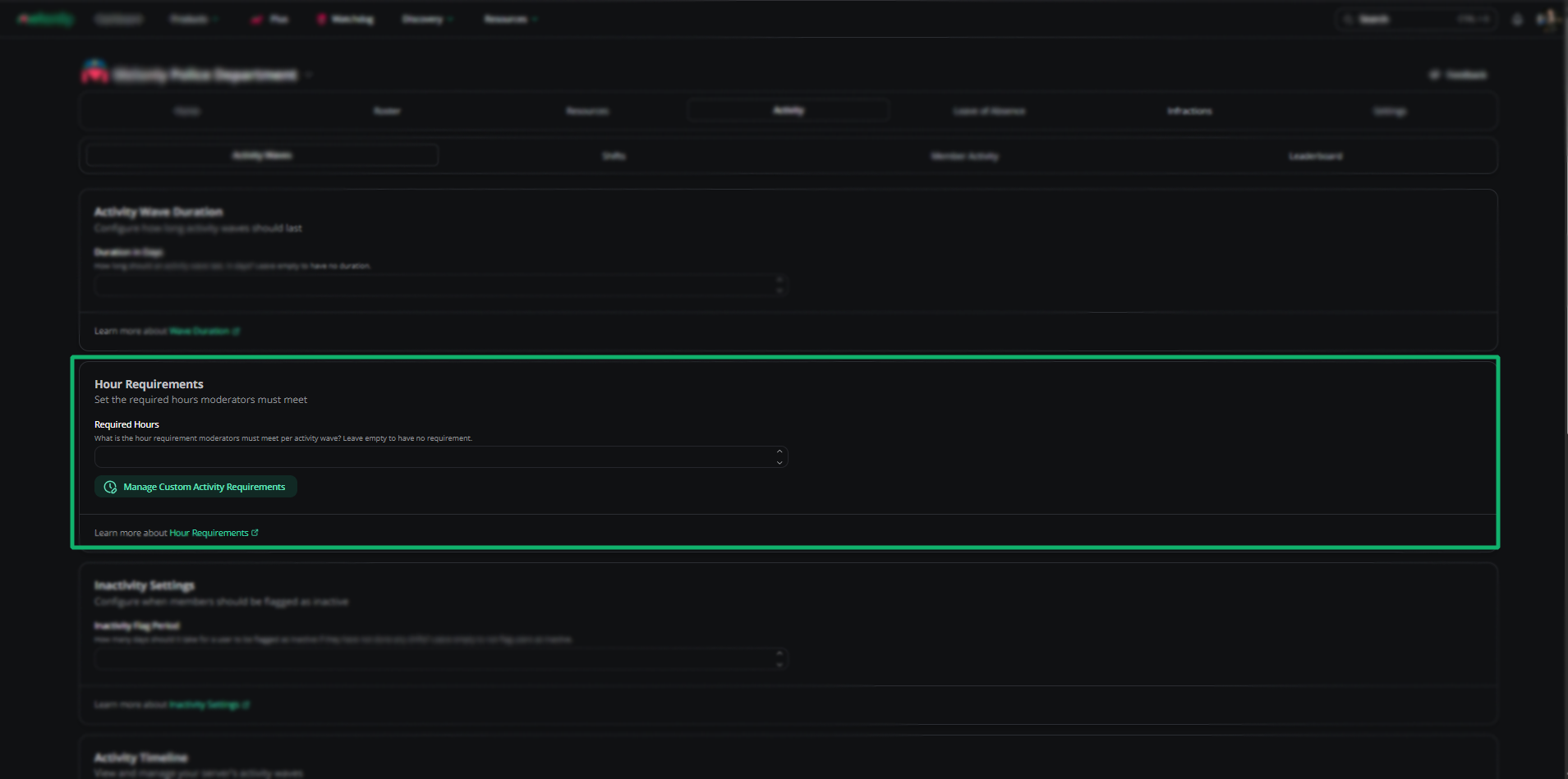Increase Required Hours with the up arrow
Screen dimensions: 1568x779
[779, 451]
